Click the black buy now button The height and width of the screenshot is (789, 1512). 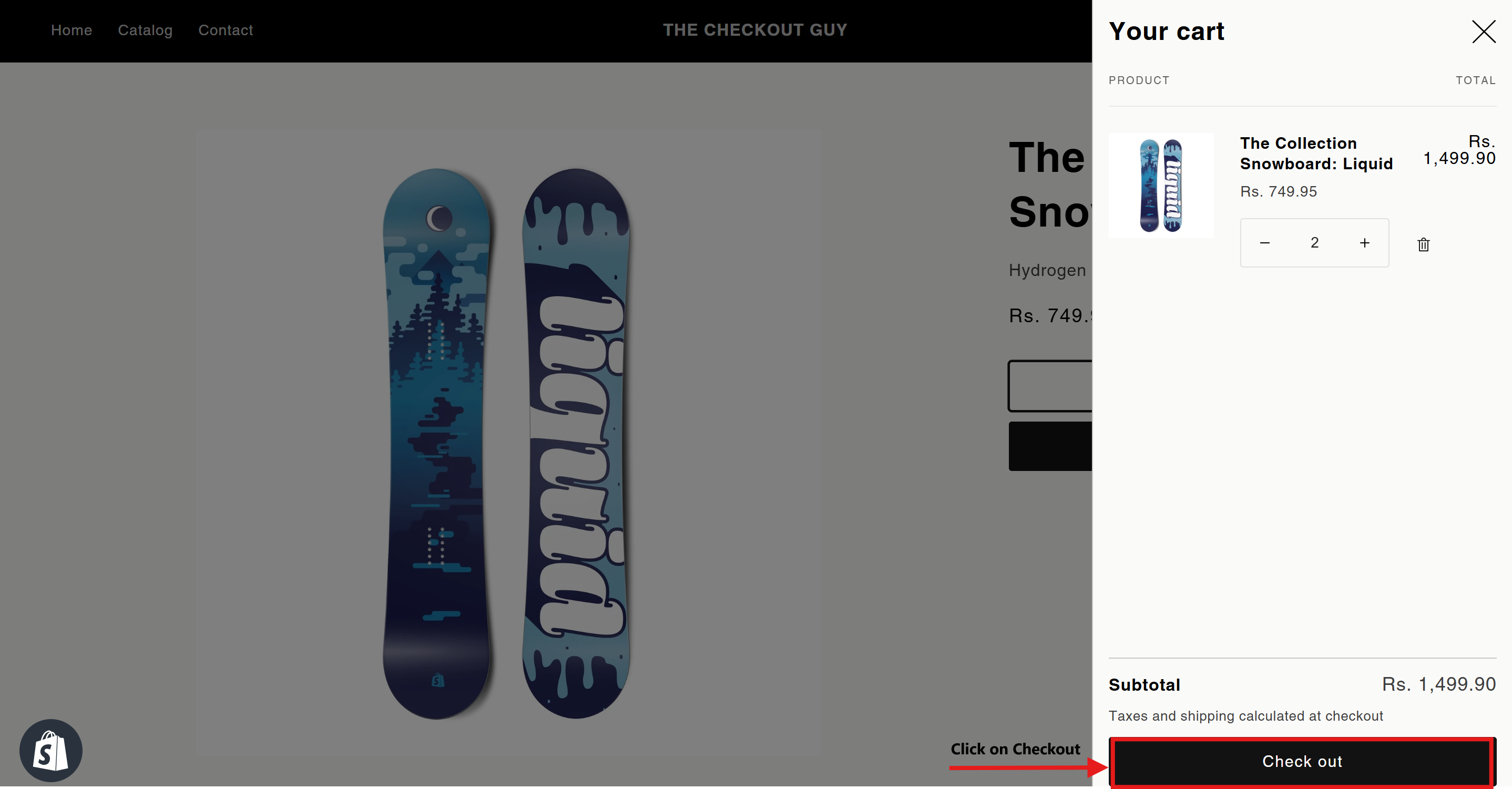pos(1050,446)
